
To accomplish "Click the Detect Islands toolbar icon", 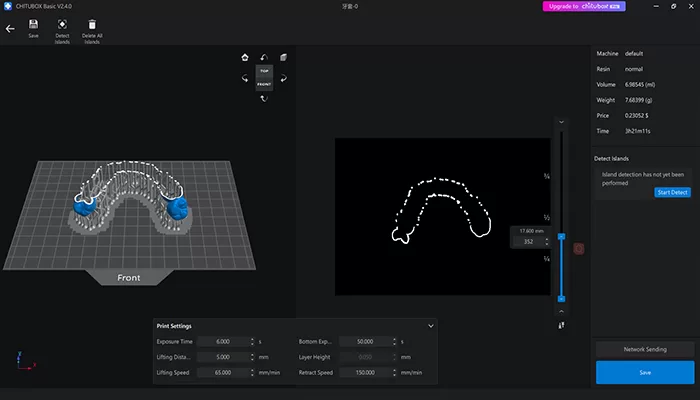I will pos(62,31).
